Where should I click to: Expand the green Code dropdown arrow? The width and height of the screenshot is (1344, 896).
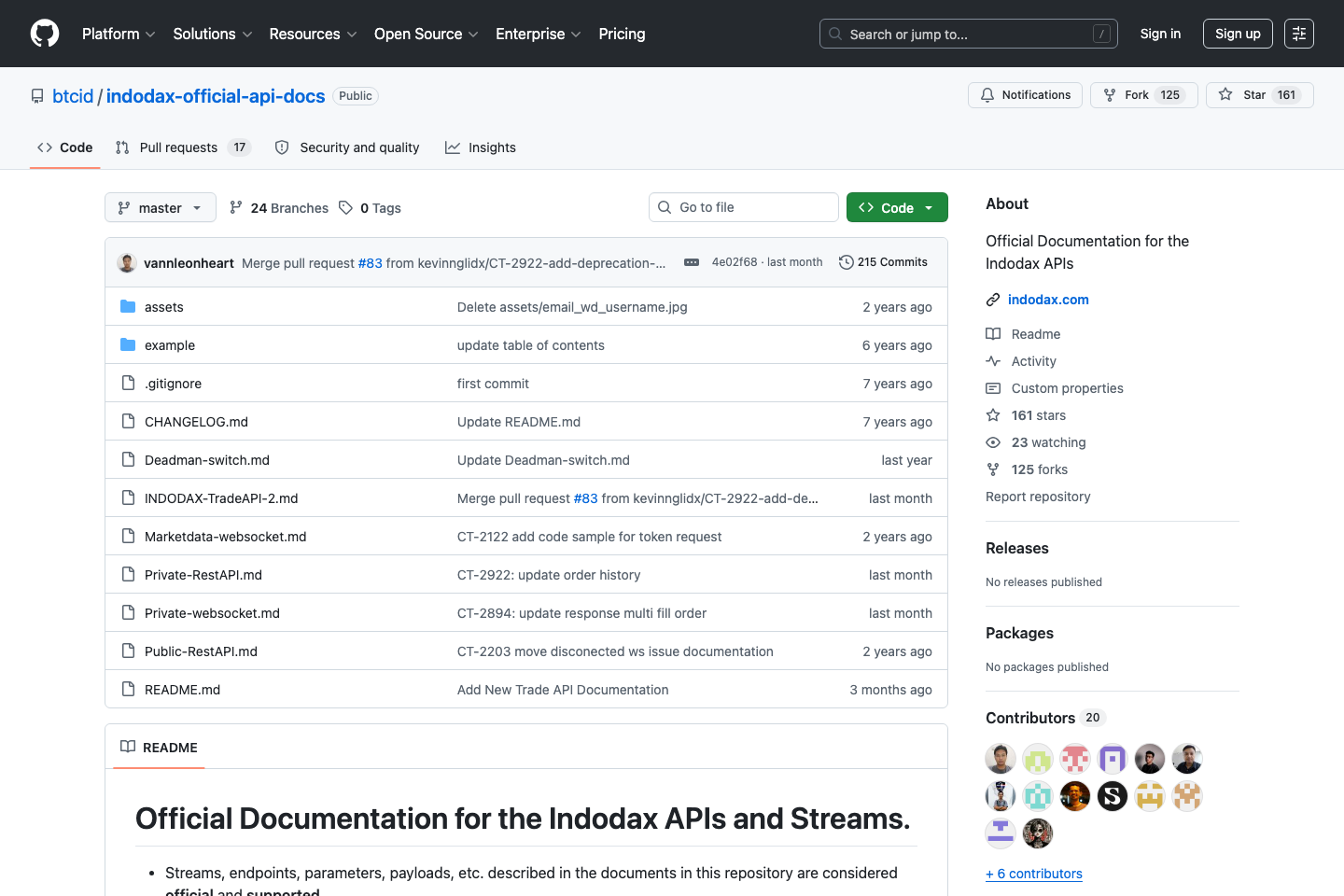pyautogui.click(x=929, y=207)
